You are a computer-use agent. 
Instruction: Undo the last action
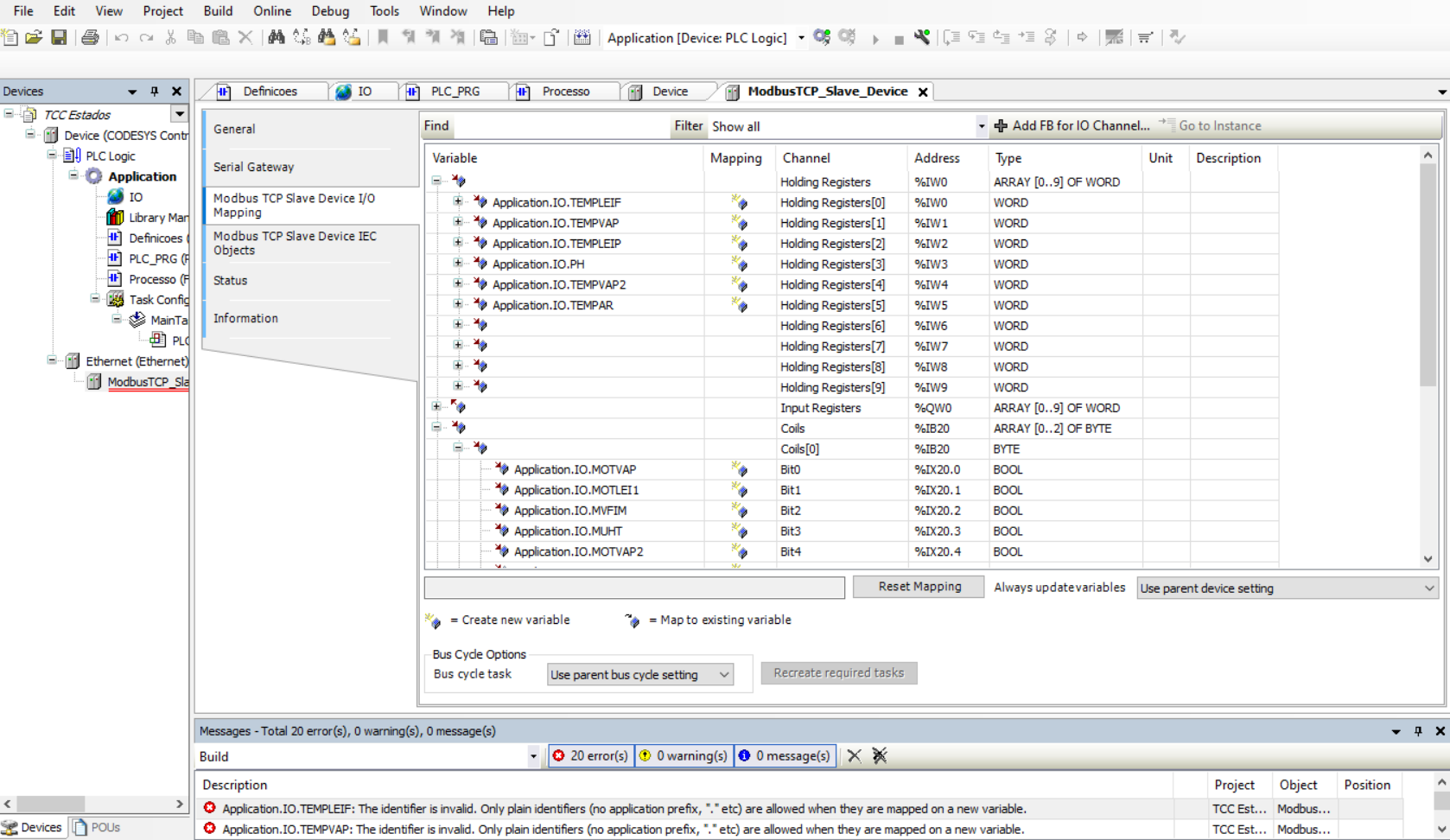pos(121,37)
